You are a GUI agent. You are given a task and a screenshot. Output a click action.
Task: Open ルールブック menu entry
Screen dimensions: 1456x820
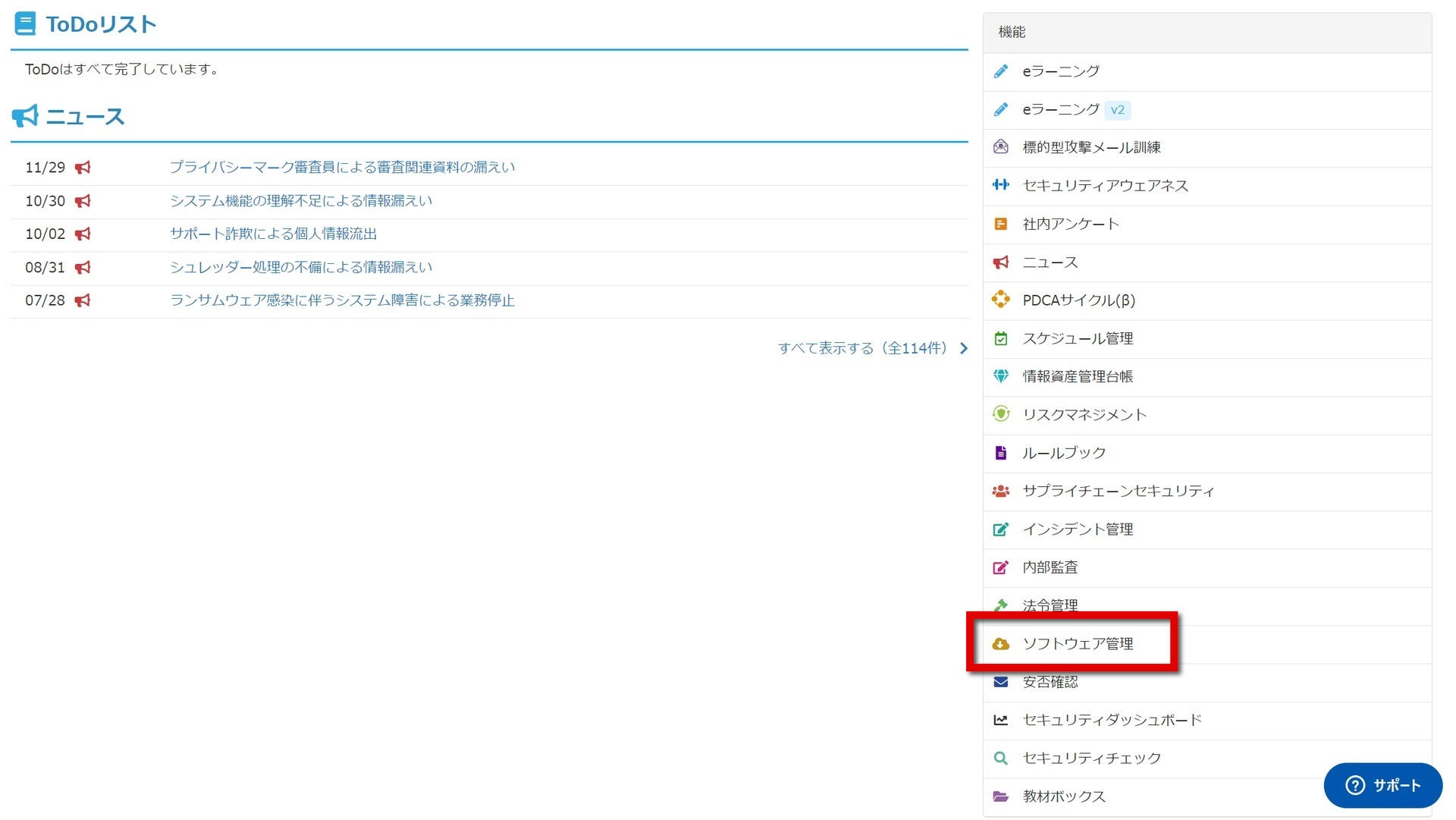(x=1207, y=454)
